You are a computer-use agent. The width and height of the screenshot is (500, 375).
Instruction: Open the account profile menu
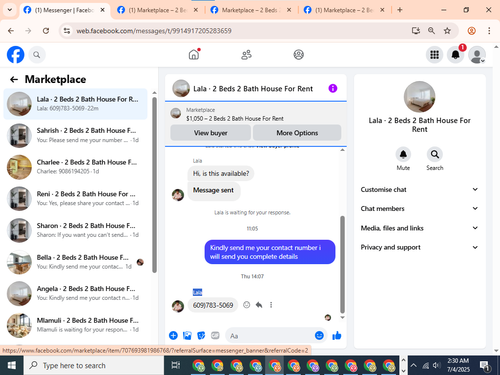coord(477,55)
